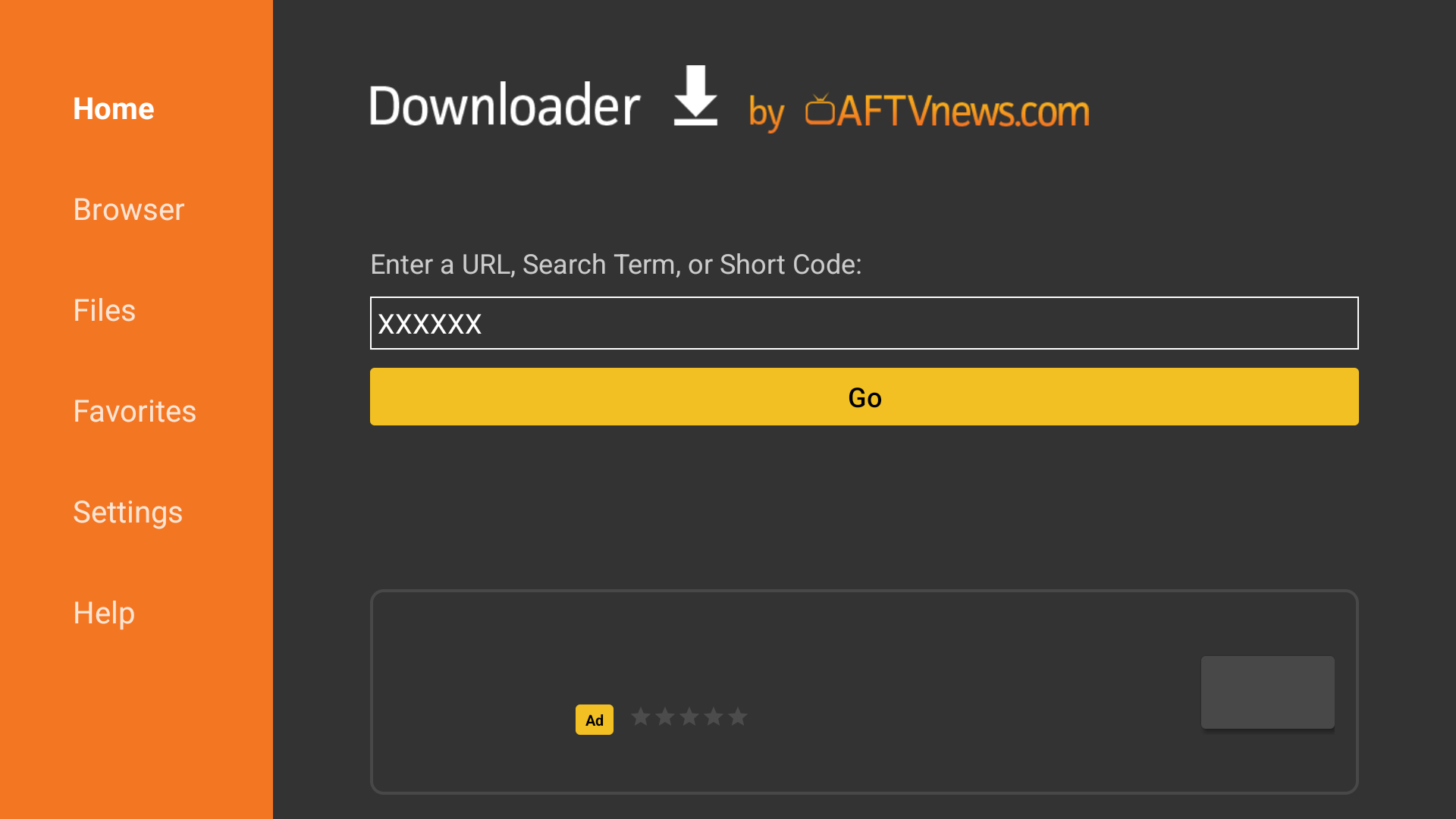Image resolution: width=1456 pixels, height=819 pixels.
Task: Click the fourth star in the ad rating
Action: click(714, 717)
